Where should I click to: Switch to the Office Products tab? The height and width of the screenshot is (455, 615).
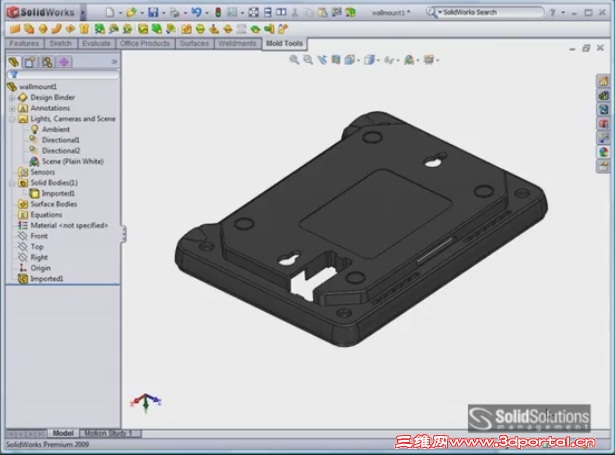pyautogui.click(x=145, y=44)
